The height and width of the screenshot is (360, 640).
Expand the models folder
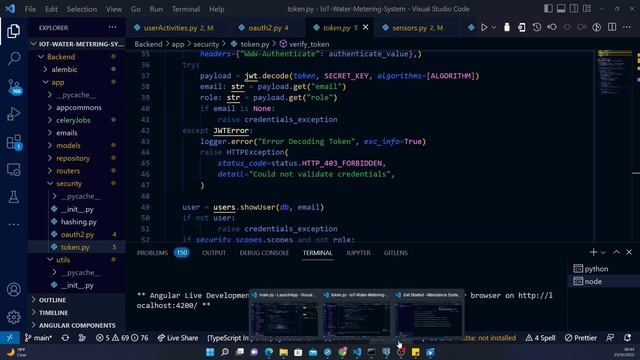point(68,145)
